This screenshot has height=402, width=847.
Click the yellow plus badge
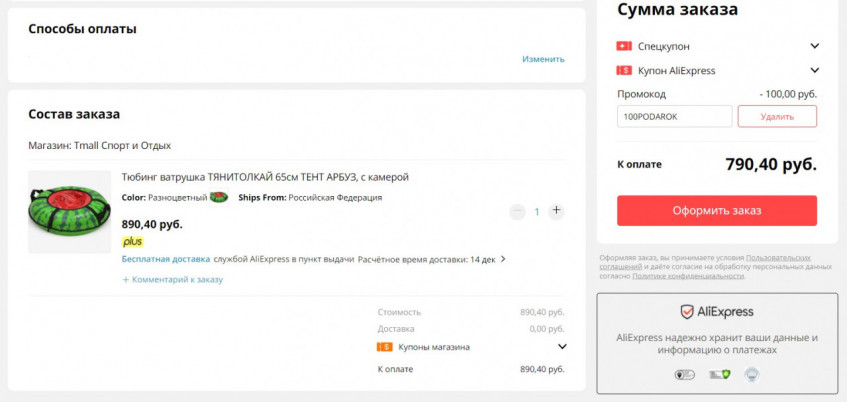coord(132,242)
